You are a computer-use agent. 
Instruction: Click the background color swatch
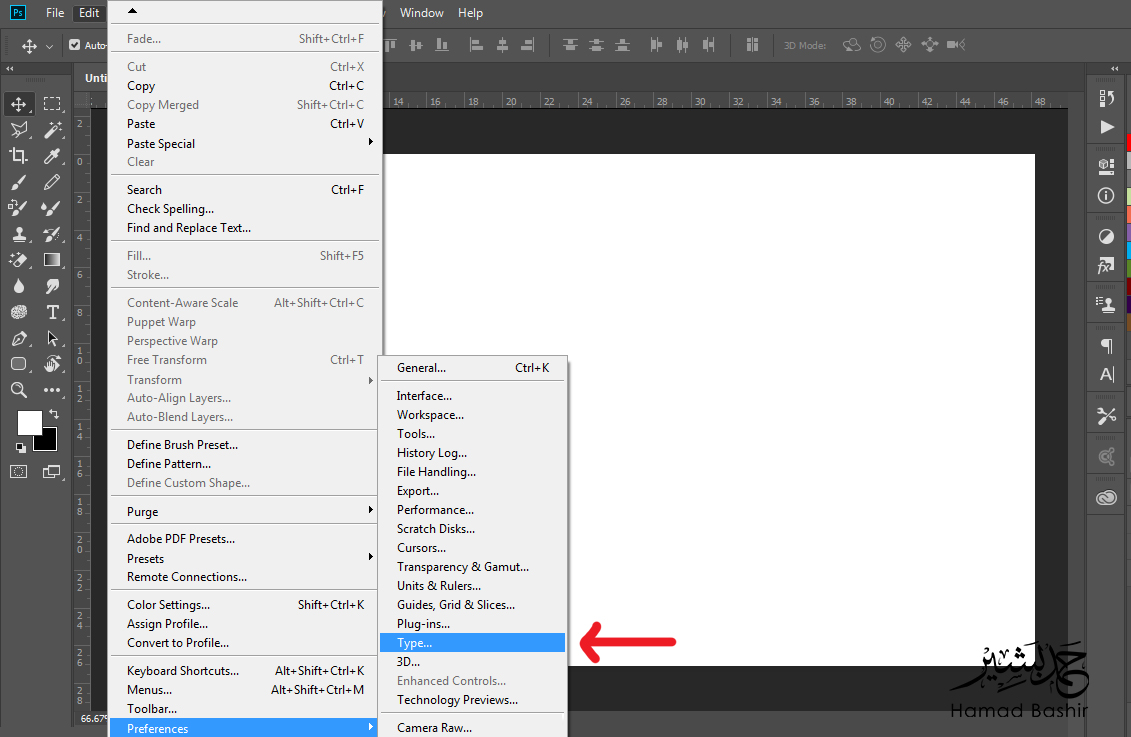pyautogui.click(x=48, y=441)
